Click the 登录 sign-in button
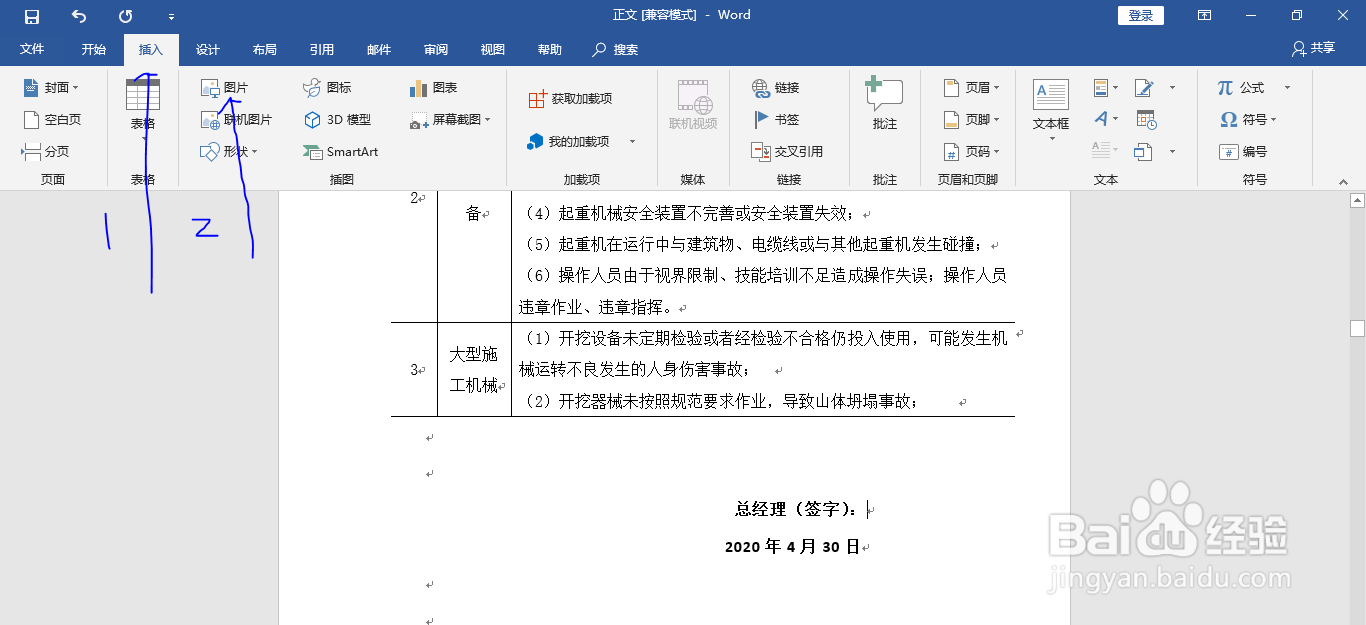1366x625 pixels. (1140, 15)
